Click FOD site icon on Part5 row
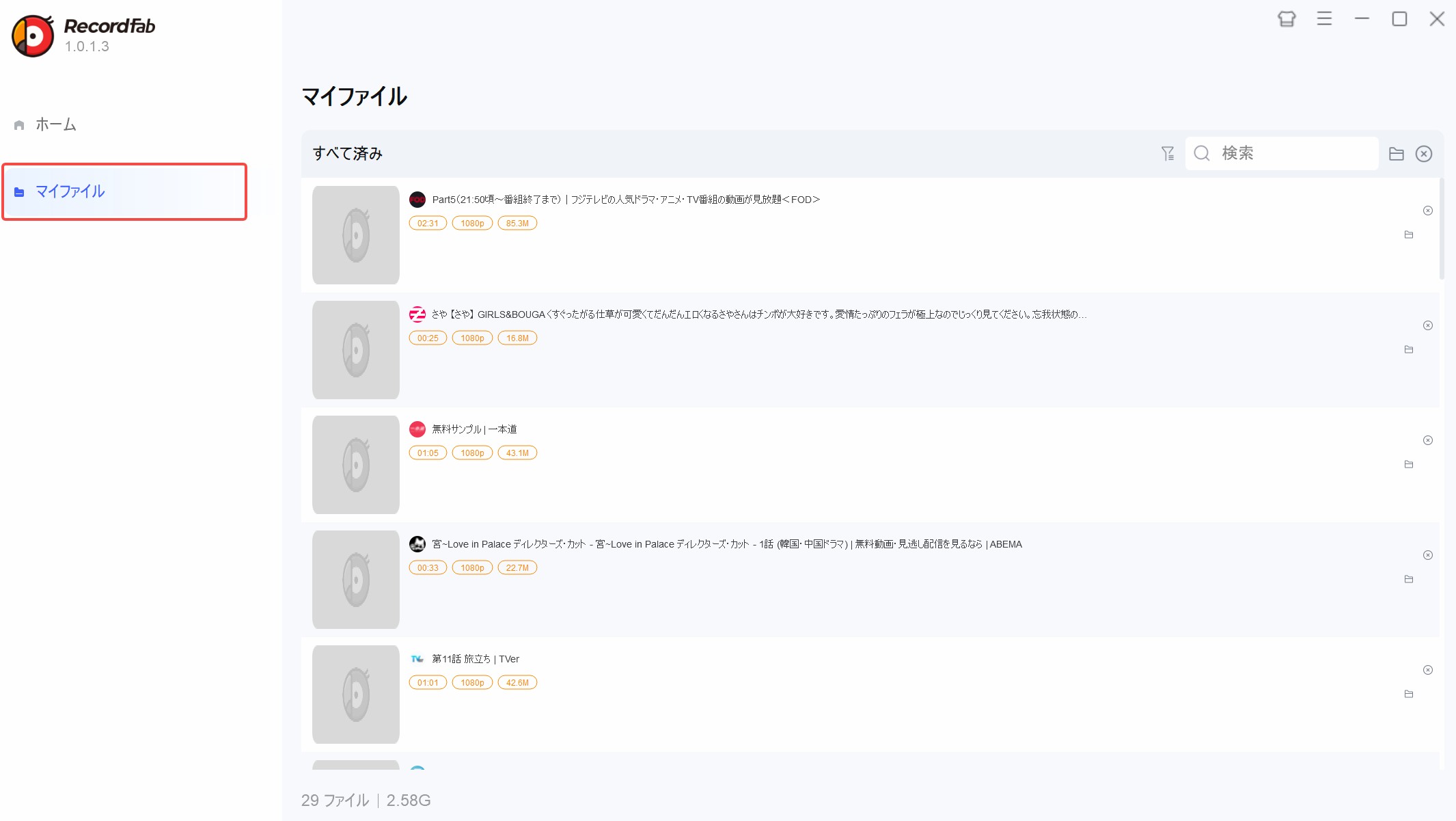Viewport: 1456px width, 821px height. [x=417, y=200]
